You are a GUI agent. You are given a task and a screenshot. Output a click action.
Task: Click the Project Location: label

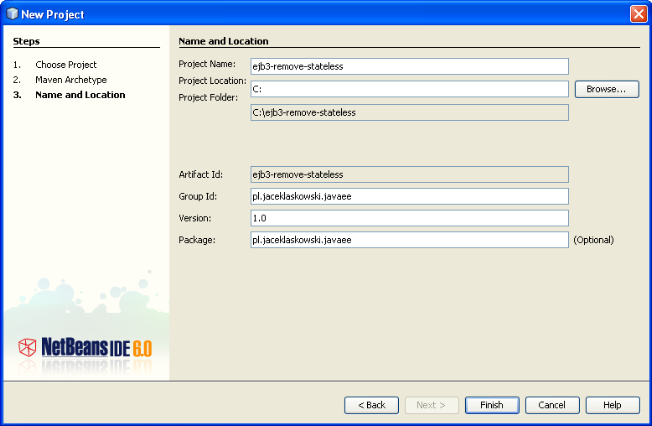(x=212, y=81)
